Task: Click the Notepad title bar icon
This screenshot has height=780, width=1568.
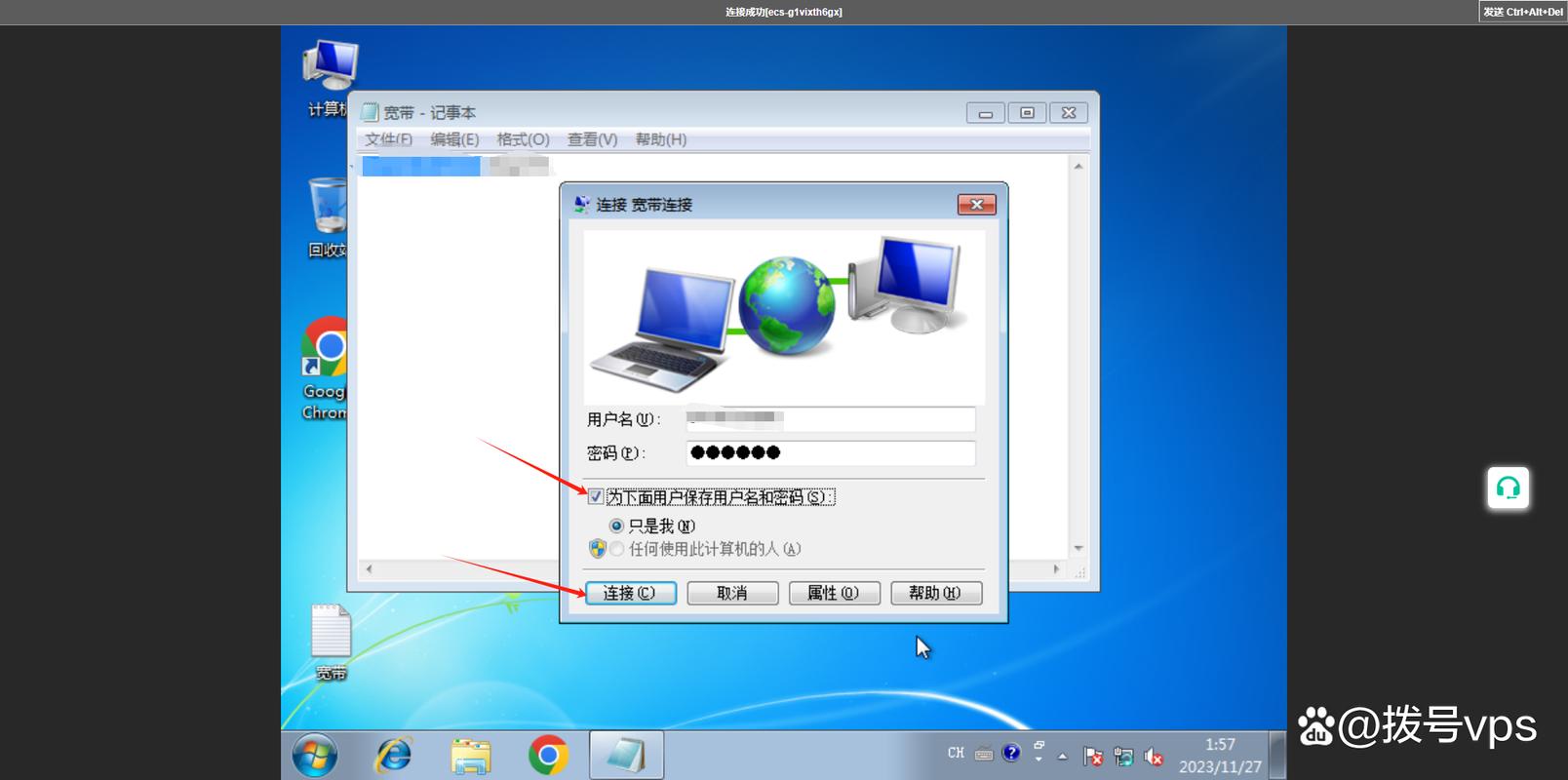Action: pos(370,112)
